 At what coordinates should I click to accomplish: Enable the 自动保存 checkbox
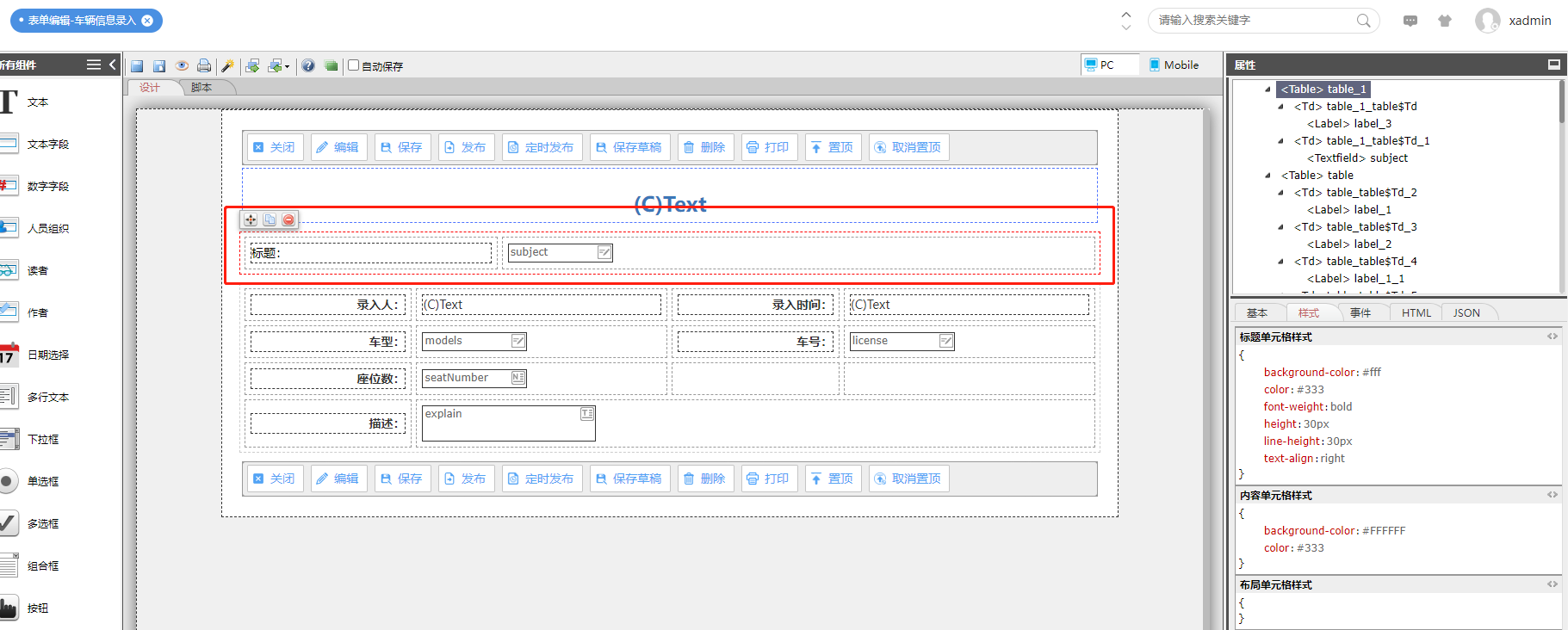[x=353, y=65]
